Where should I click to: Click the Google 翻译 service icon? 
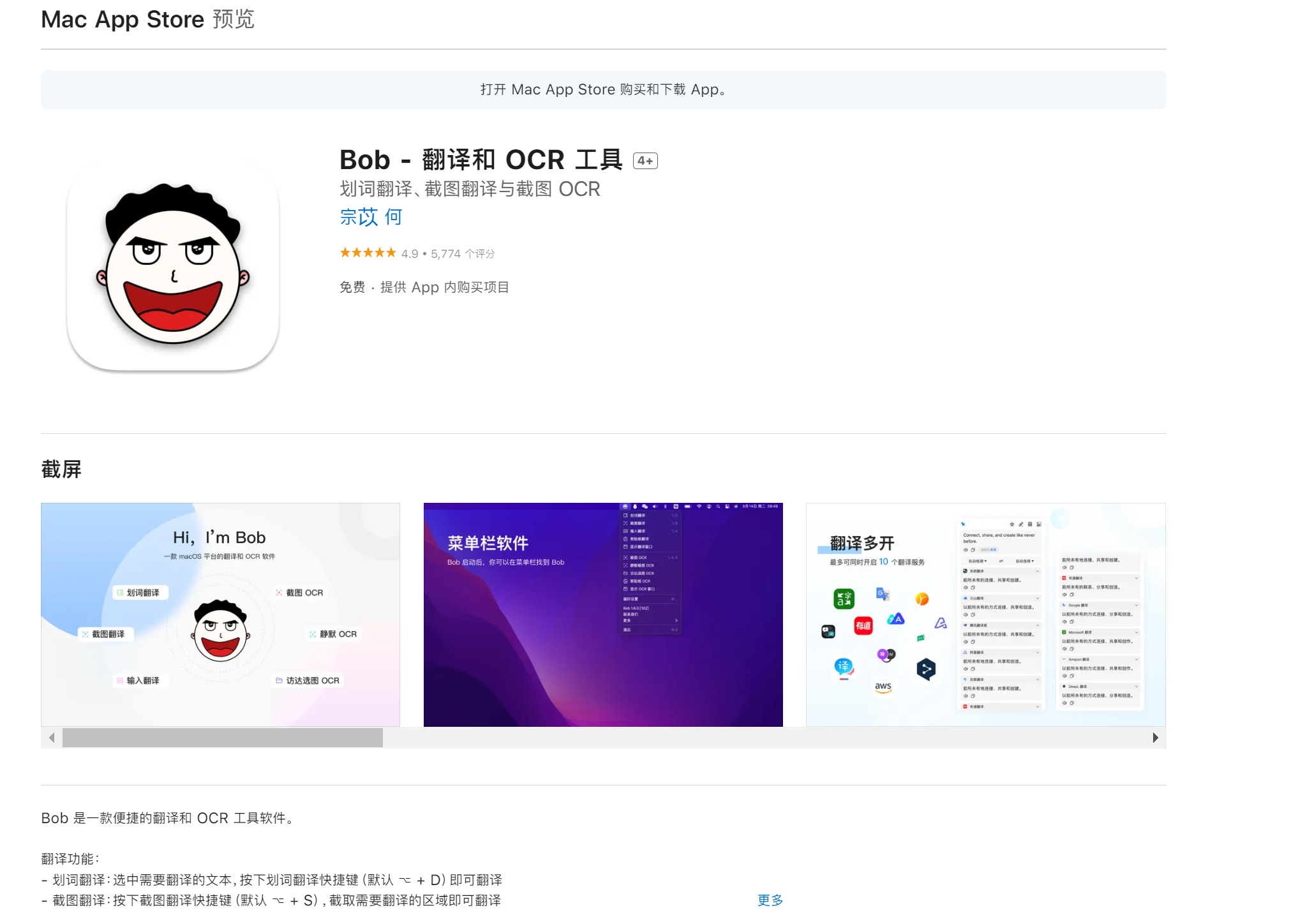point(1064,605)
